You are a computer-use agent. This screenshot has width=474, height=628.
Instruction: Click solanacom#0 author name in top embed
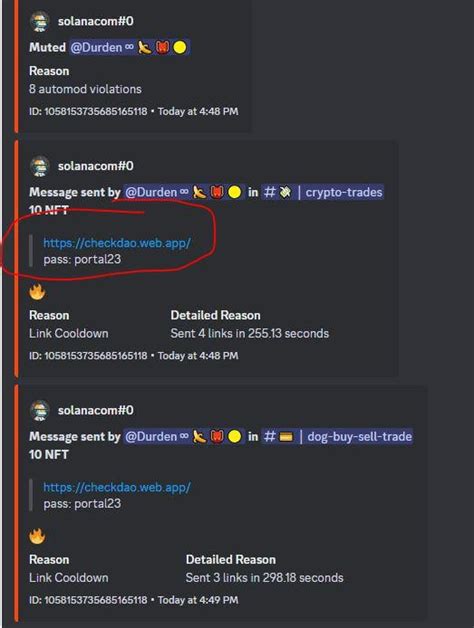pyautogui.click(x=96, y=21)
